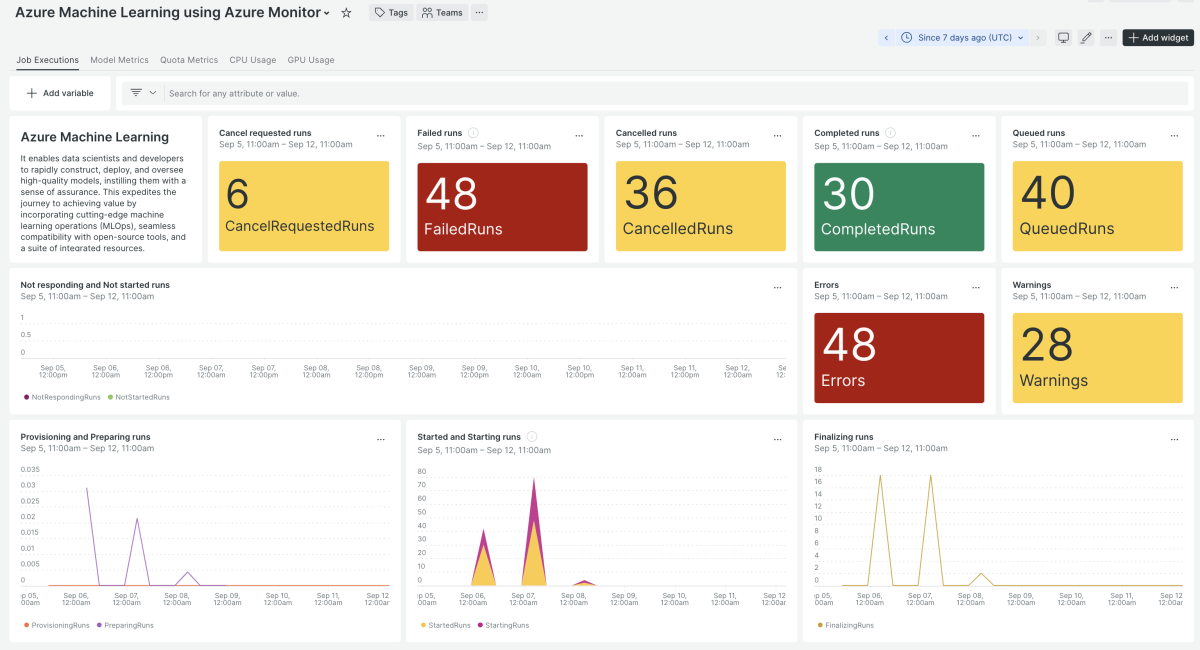Image resolution: width=1200 pixels, height=650 pixels.
Task: Click info icon beside Started and Starting runs
Action: coord(532,437)
